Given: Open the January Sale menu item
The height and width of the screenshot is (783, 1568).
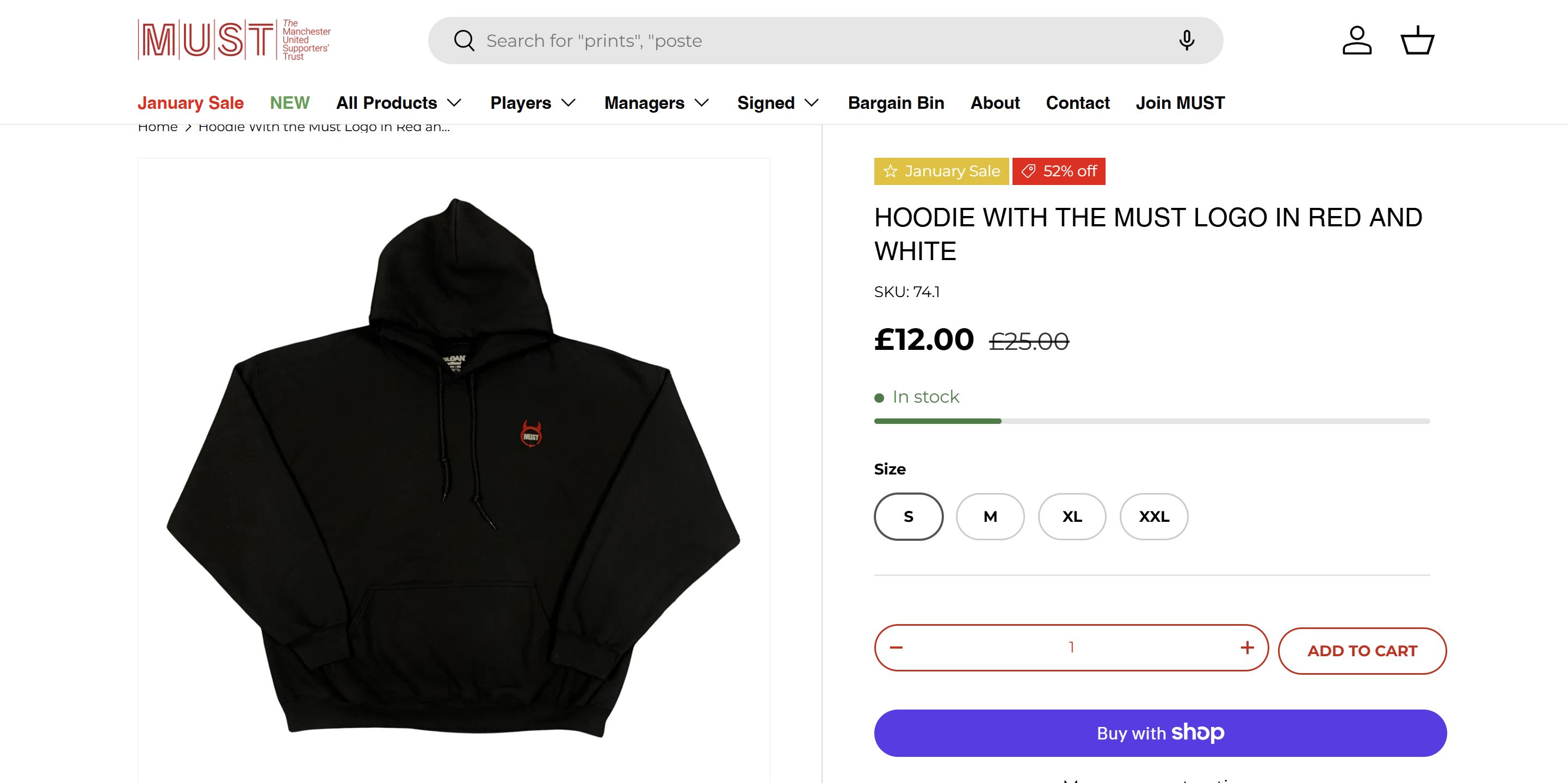Looking at the screenshot, I should pos(190,103).
